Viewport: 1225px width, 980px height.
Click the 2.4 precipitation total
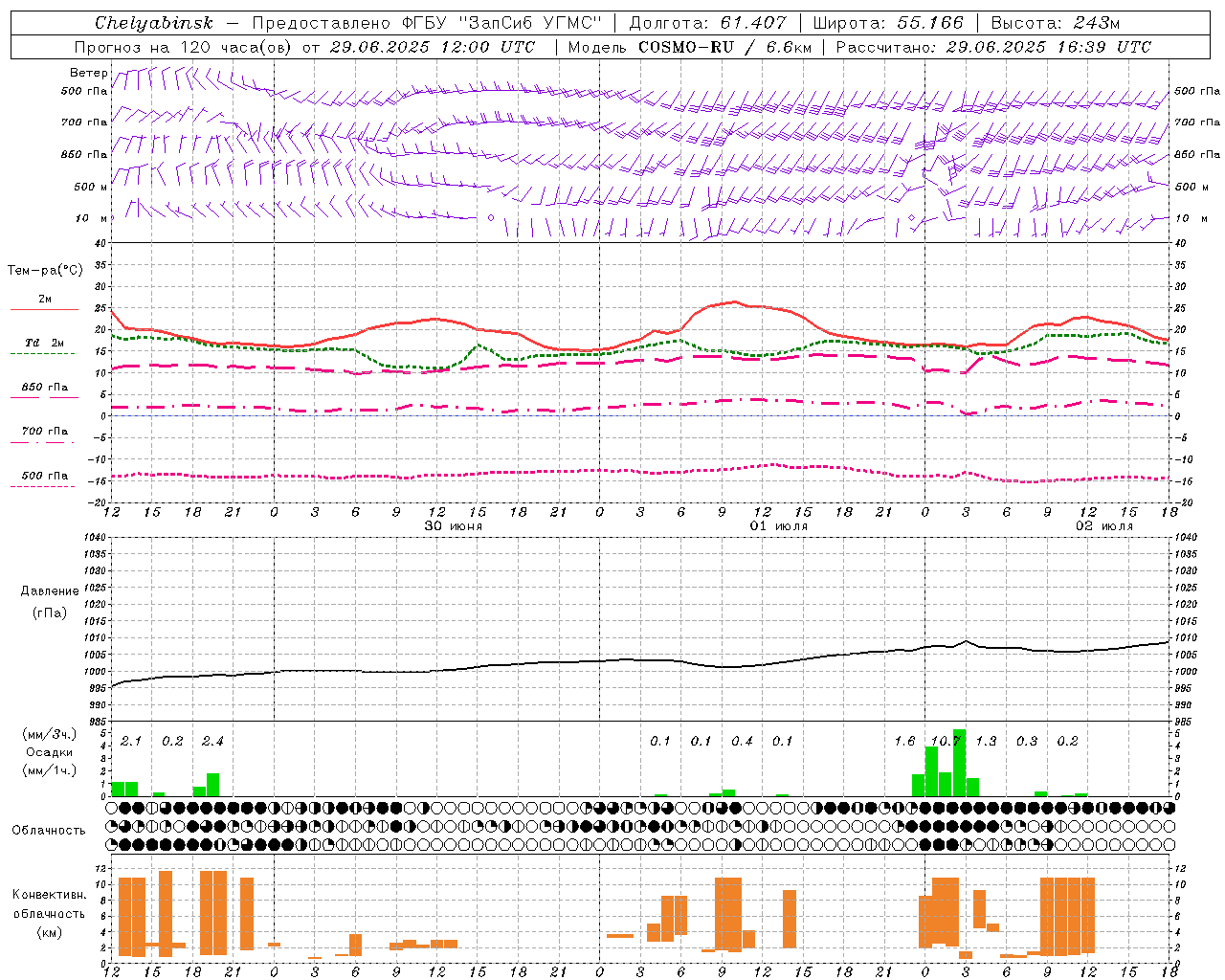click(212, 742)
